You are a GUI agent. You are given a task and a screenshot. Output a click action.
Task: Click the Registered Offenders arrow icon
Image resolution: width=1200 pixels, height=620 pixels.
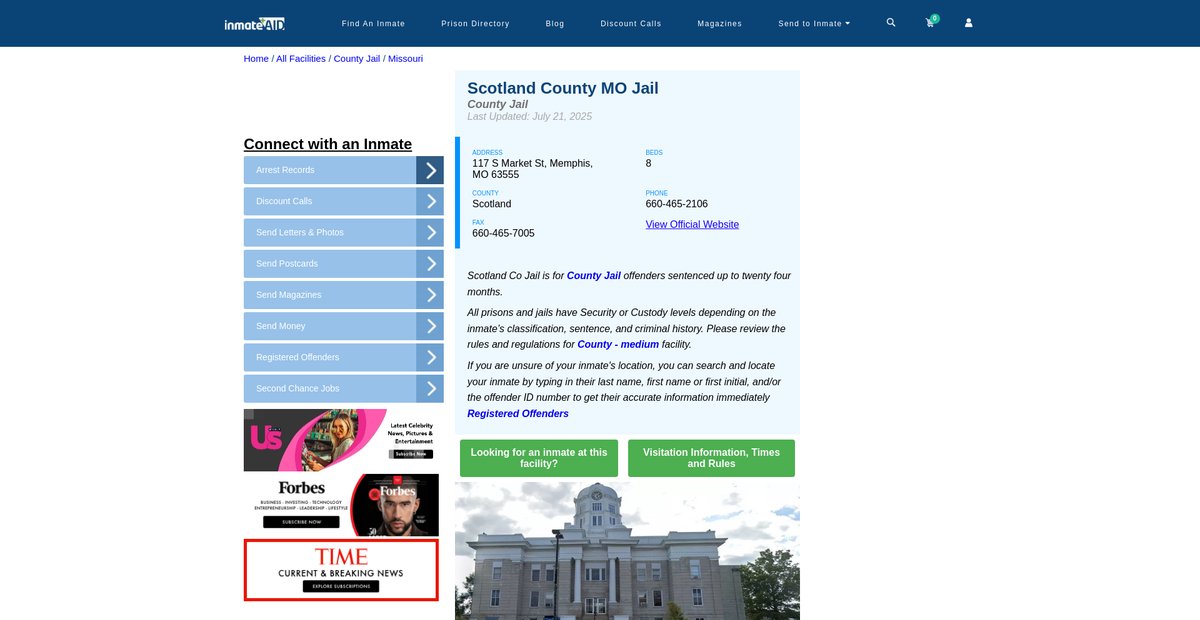point(430,357)
